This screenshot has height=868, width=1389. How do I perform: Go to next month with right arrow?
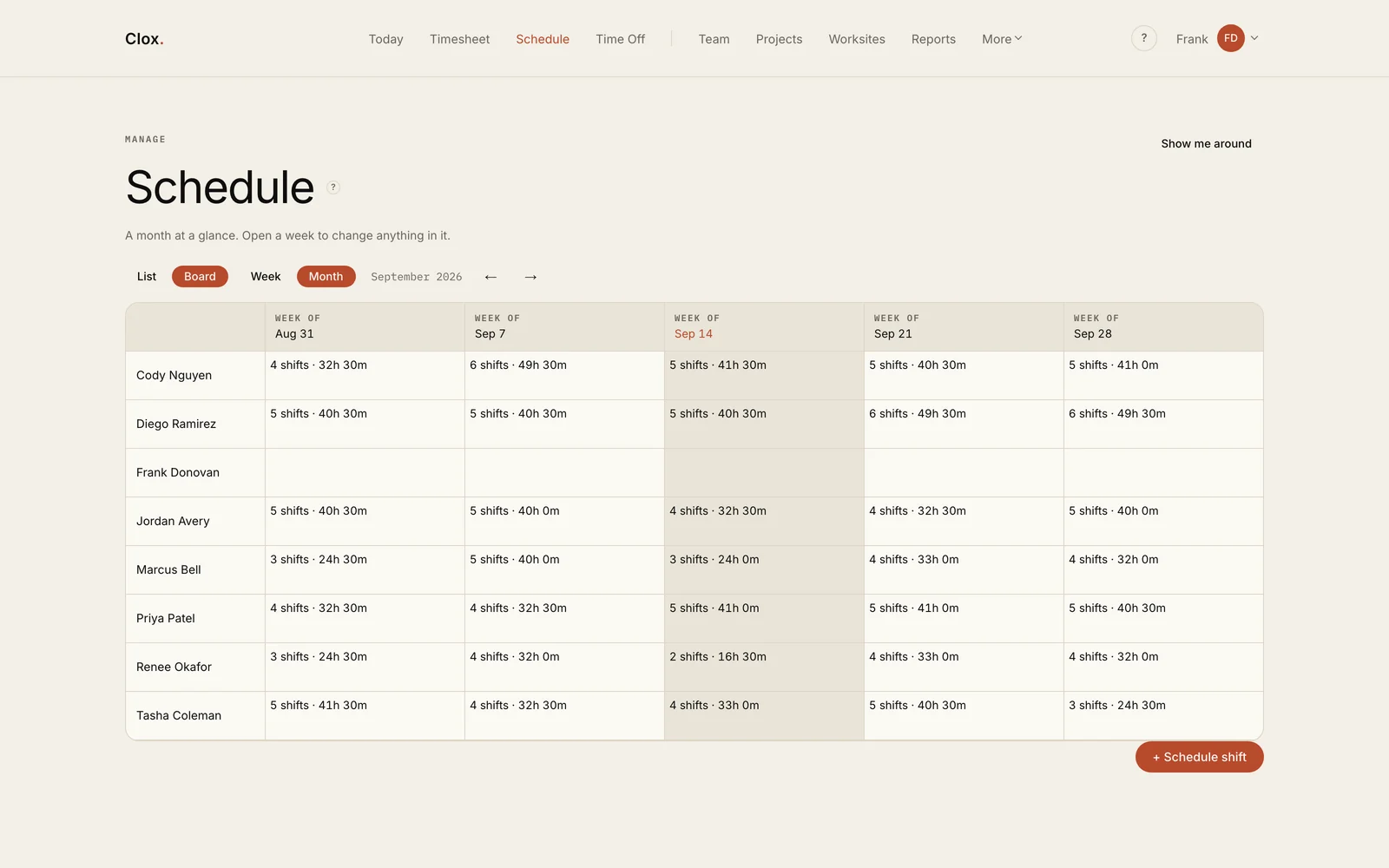(530, 277)
